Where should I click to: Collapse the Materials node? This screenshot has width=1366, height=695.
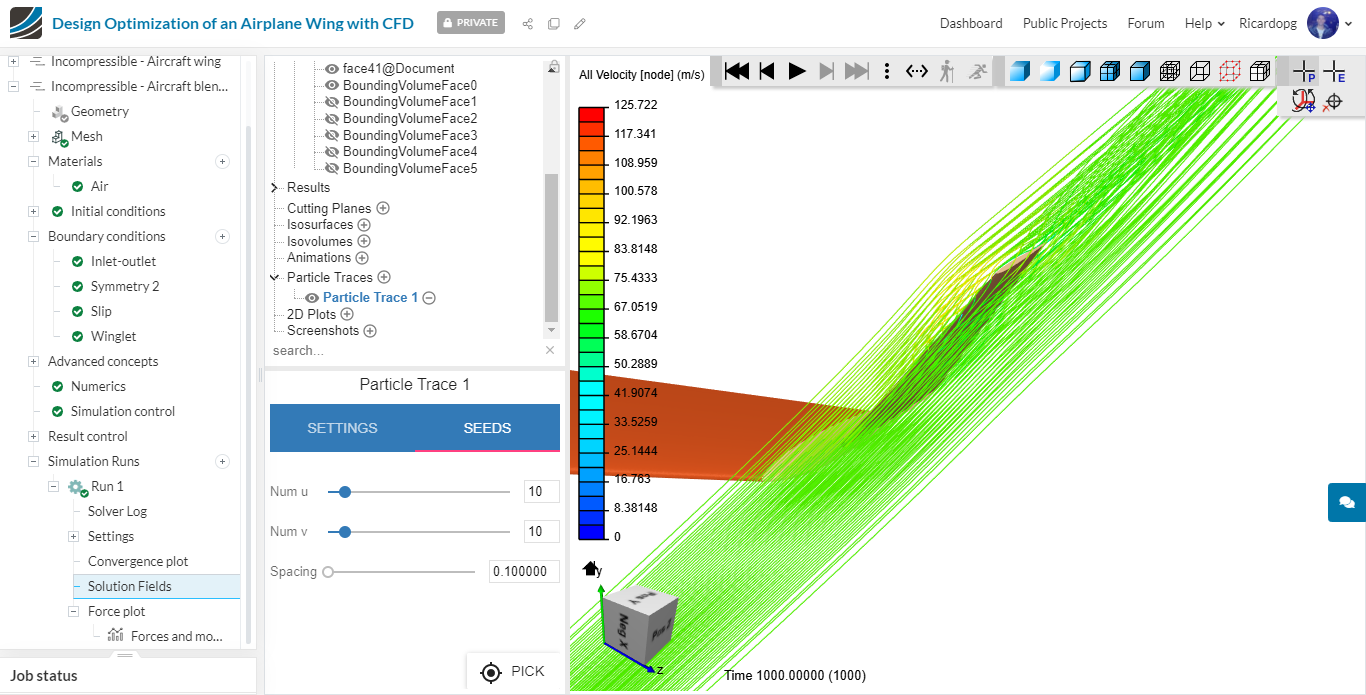point(34,162)
